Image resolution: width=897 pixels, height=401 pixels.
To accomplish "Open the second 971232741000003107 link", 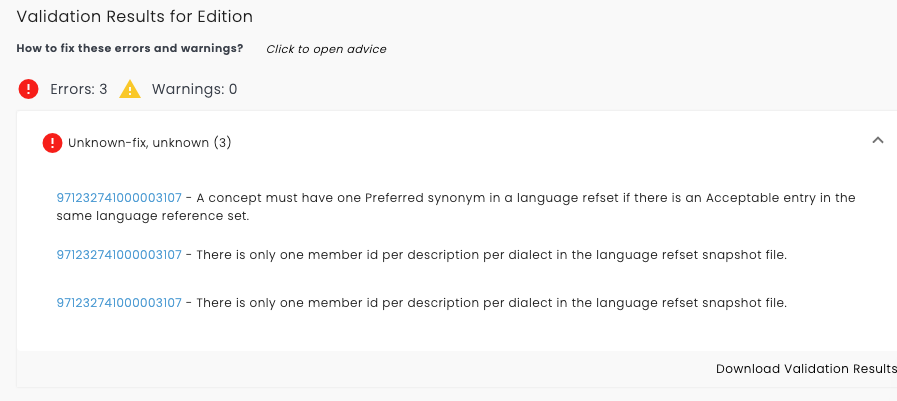I will pyautogui.click(x=119, y=255).
